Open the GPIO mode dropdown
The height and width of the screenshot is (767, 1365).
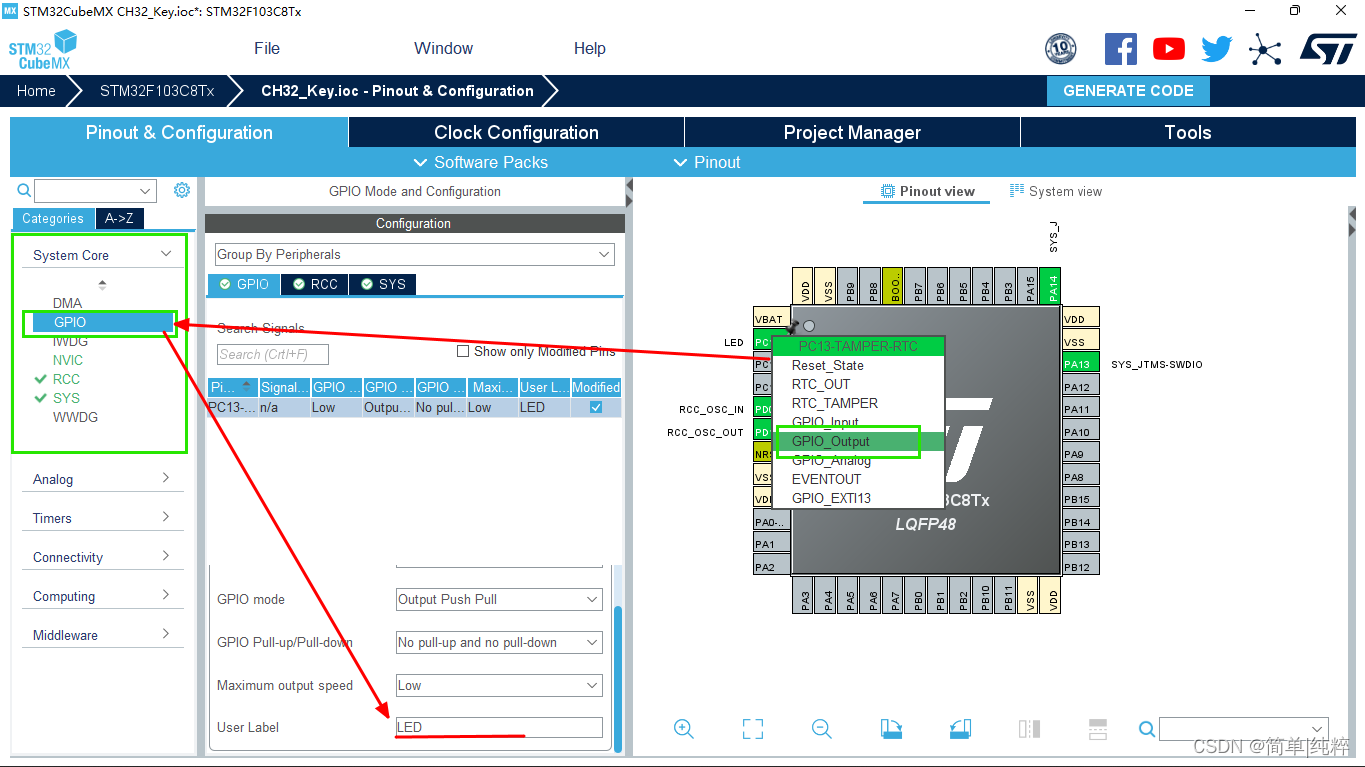499,599
